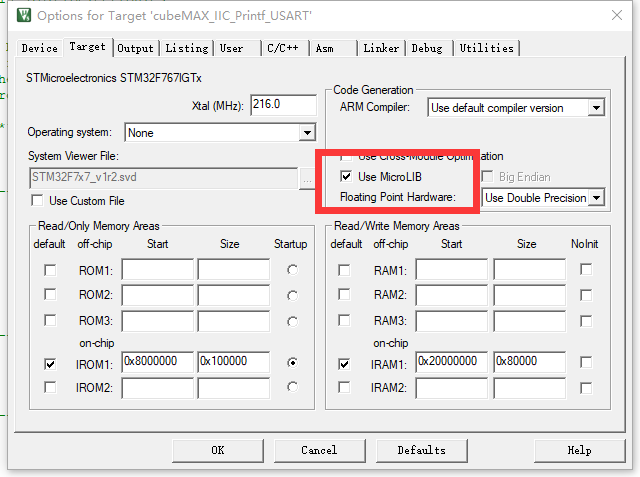
Task: Toggle the IROM1 default checkbox
Action: click(50, 364)
